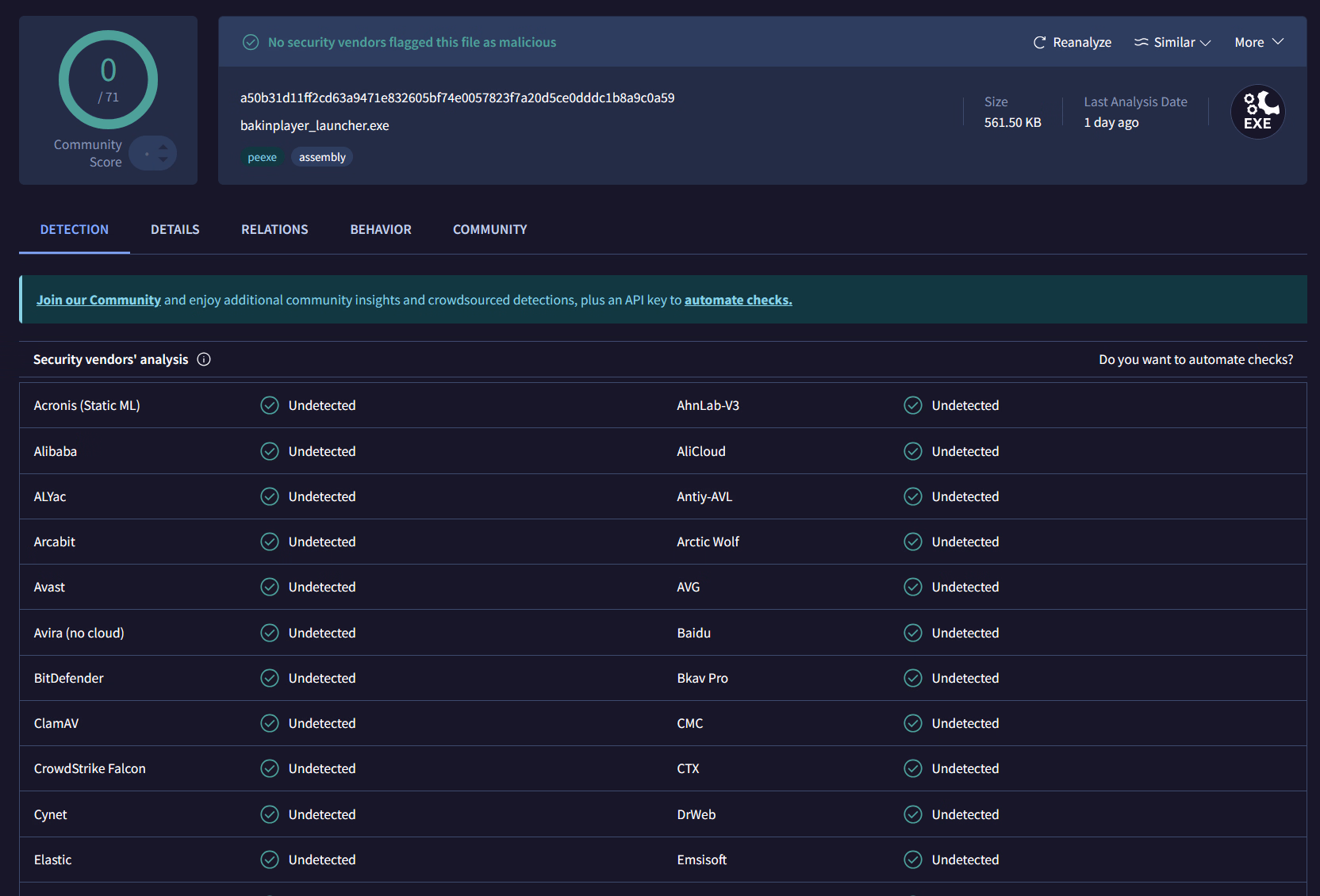
Task: Click the Arcabit undetected check icon
Action: tap(270, 542)
